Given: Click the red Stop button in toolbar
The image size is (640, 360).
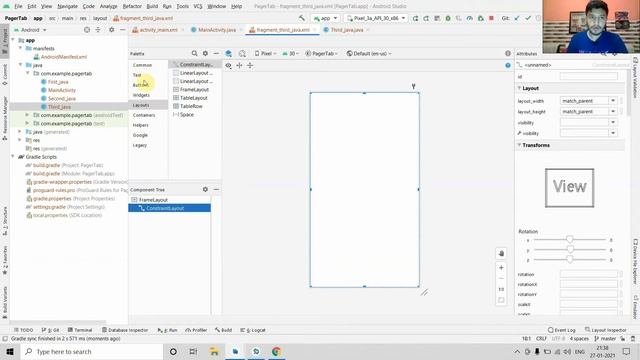Looking at the screenshot, I should pyautogui.click(x=491, y=18).
